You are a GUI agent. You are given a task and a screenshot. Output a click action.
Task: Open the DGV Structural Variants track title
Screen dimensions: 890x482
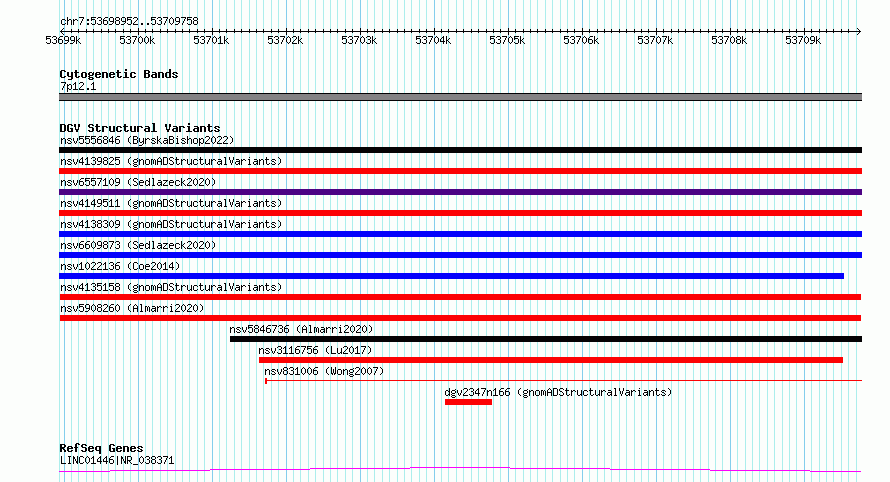(x=140, y=128)
